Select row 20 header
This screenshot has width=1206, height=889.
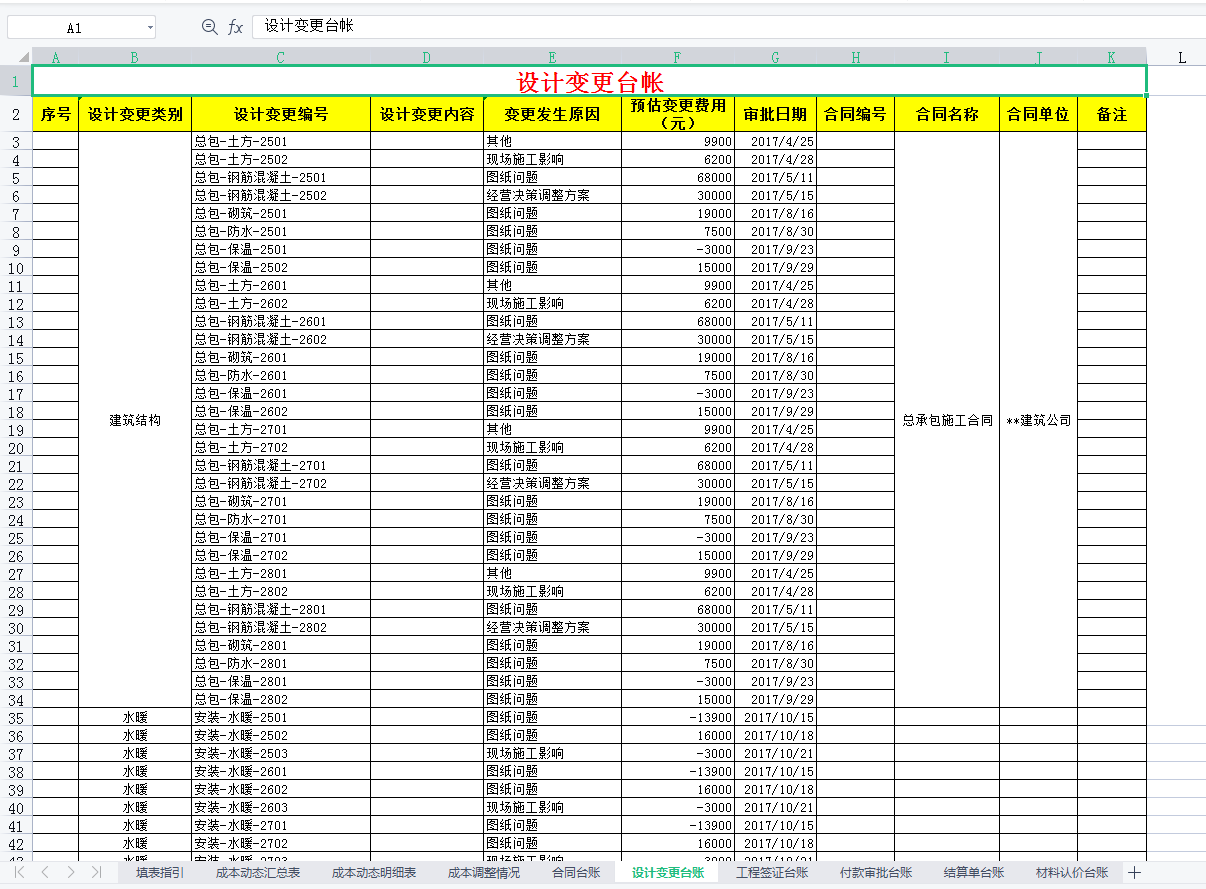(x=16, y=448)
